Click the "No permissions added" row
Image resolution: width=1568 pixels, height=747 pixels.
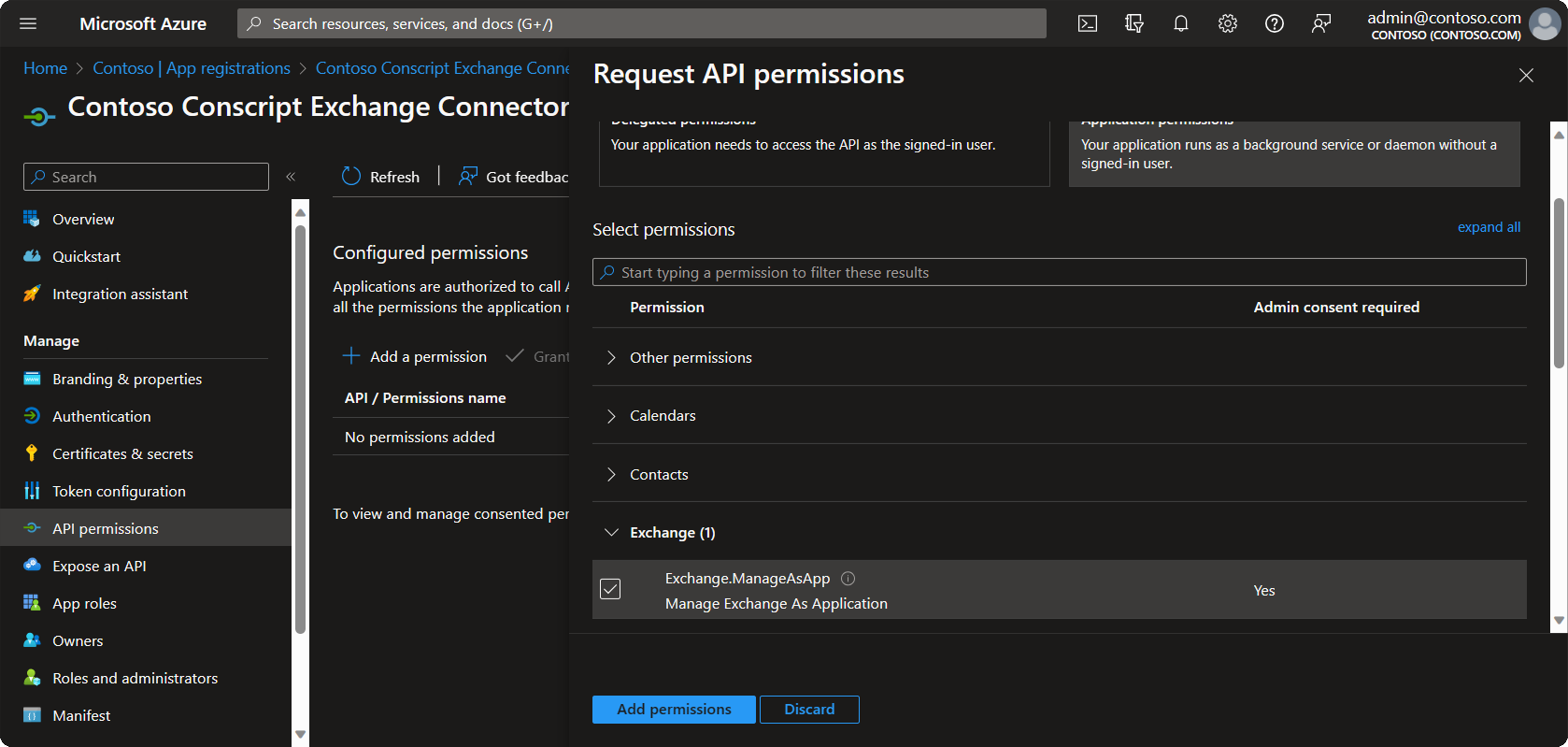450,437
